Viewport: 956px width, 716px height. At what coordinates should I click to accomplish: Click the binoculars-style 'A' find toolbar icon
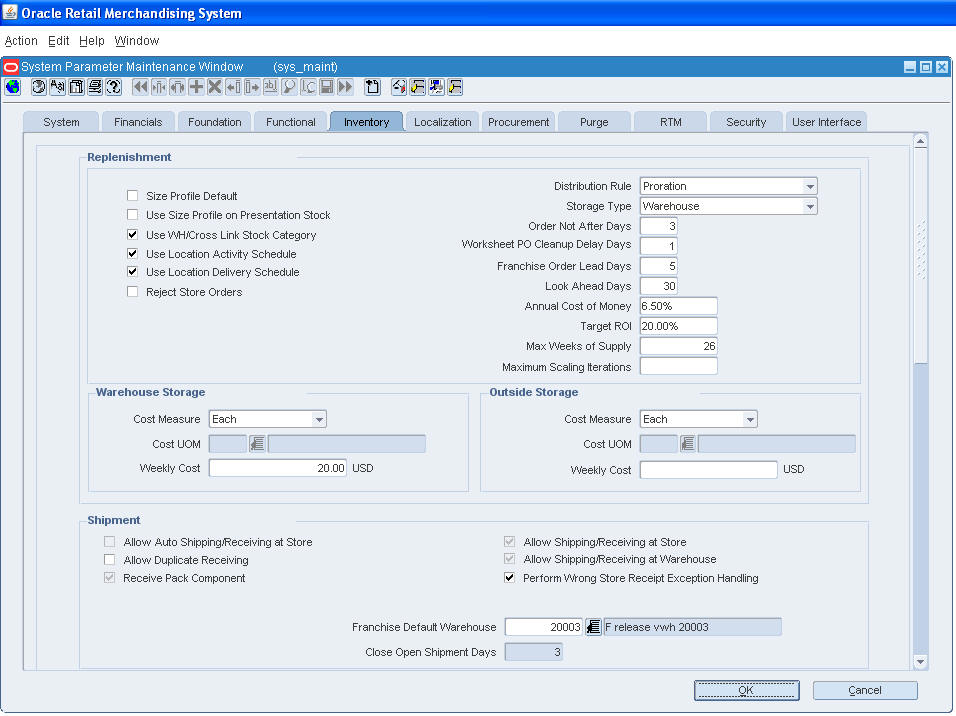pos(57,87)
